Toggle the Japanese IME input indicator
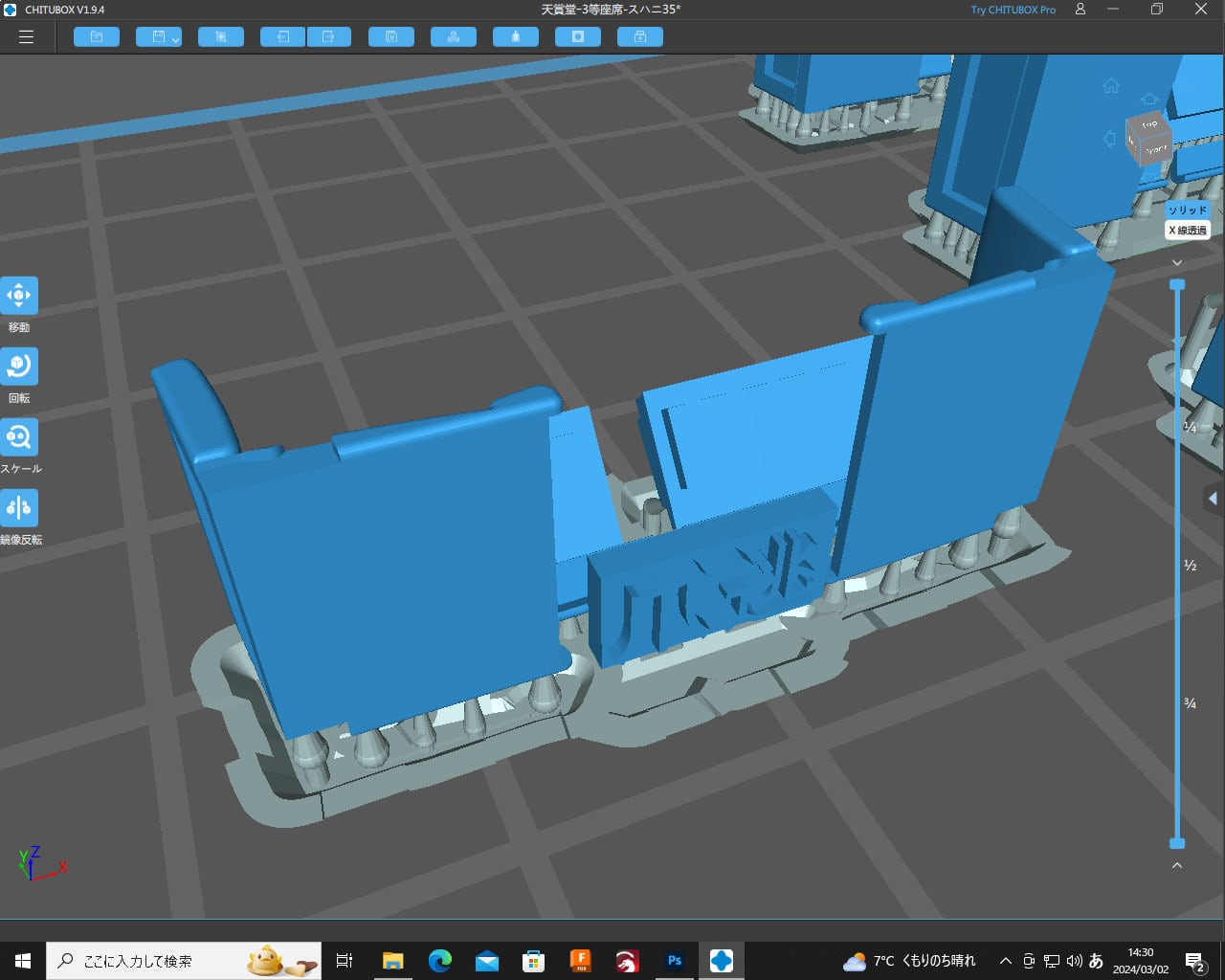This screenshot has width=1225, height=980. 1097,961
